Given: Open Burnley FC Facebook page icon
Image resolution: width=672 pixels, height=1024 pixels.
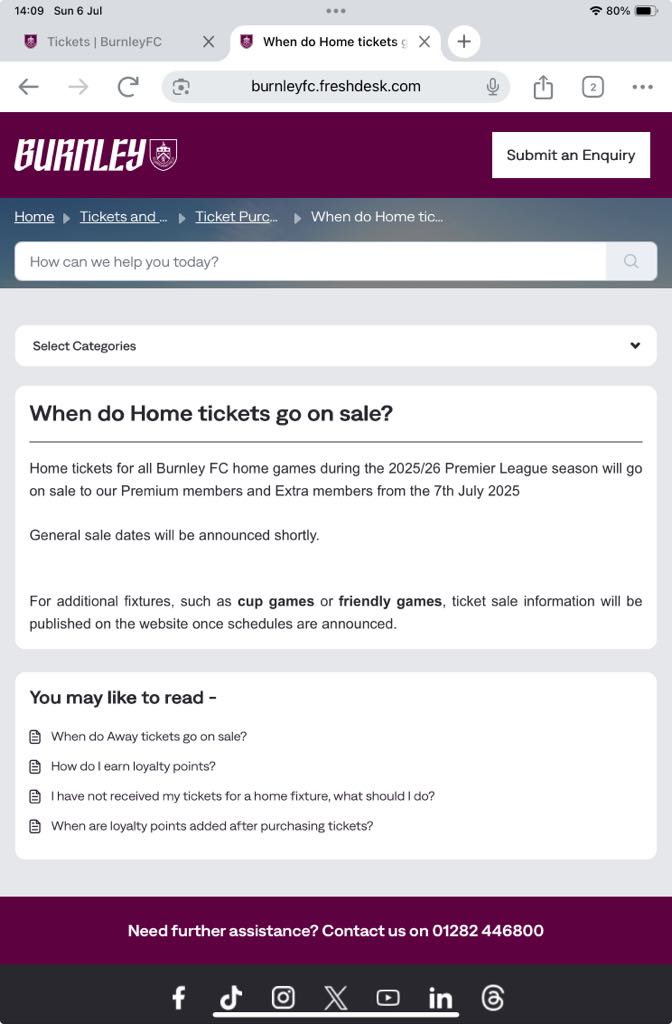Looking at the screenshot, I should pos(179,997).
